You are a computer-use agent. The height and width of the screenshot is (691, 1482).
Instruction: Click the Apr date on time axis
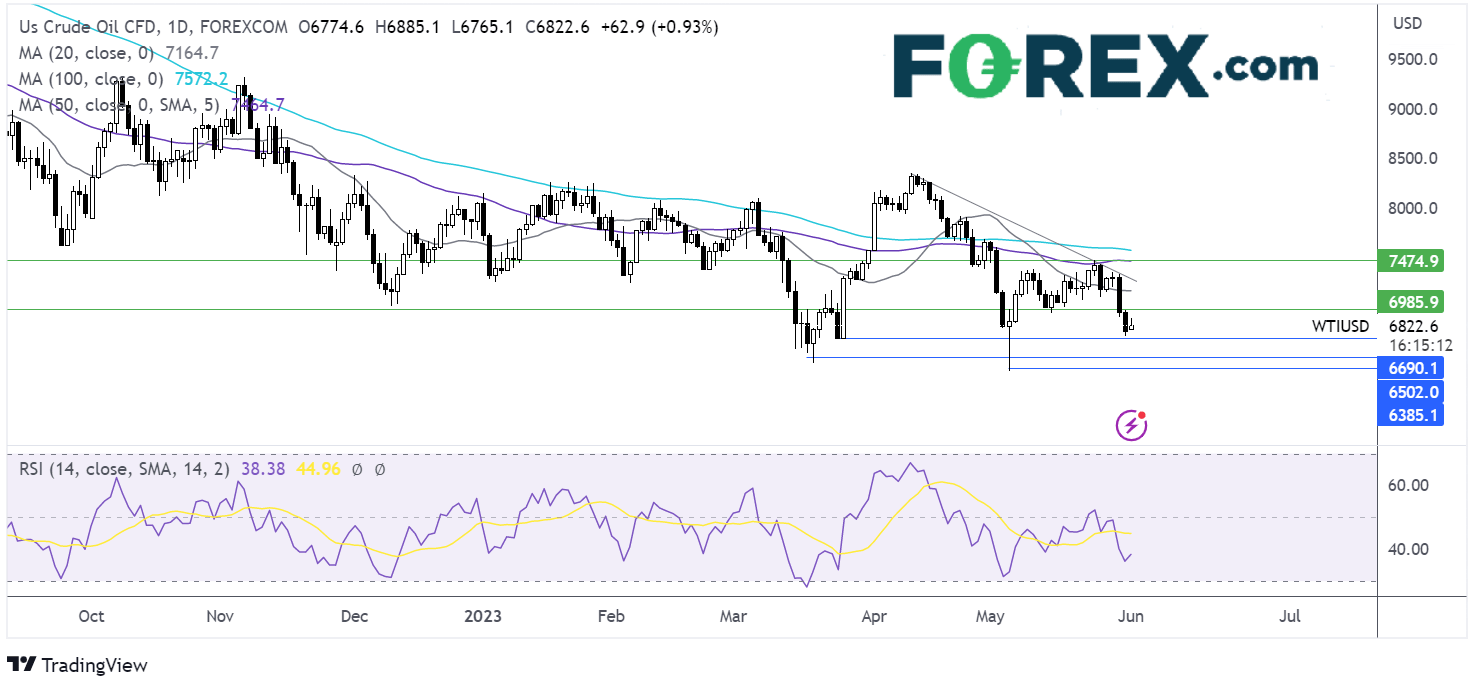[874, 616]
